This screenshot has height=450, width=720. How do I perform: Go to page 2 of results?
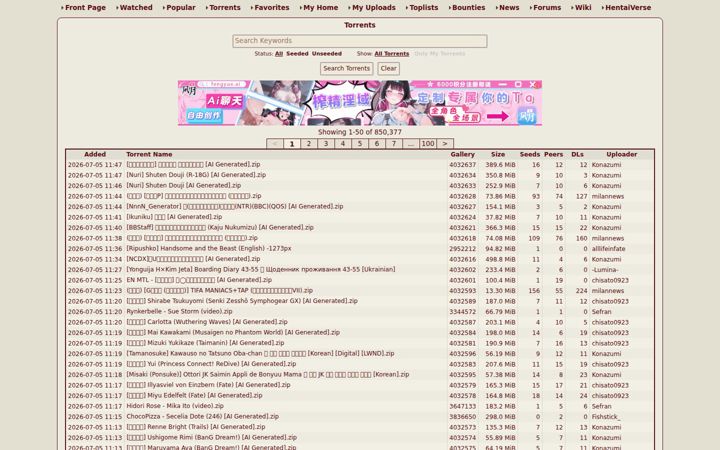point(309,144)
